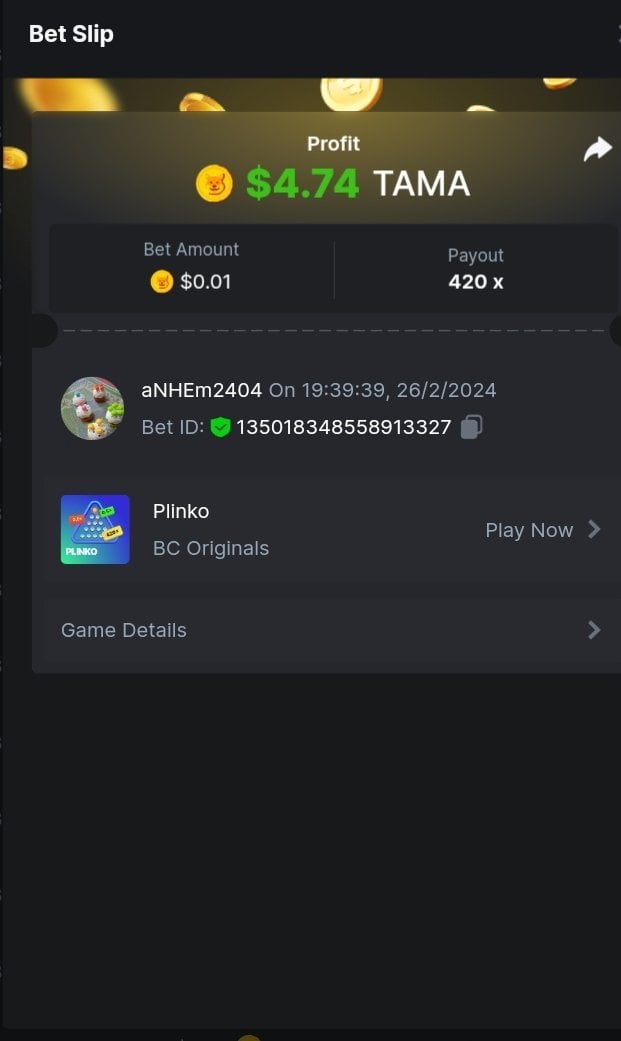The height and width of the screenshot is (1041, 621).
Task: Copy the Bet ID with the copy icon
Action: [472, 427]
